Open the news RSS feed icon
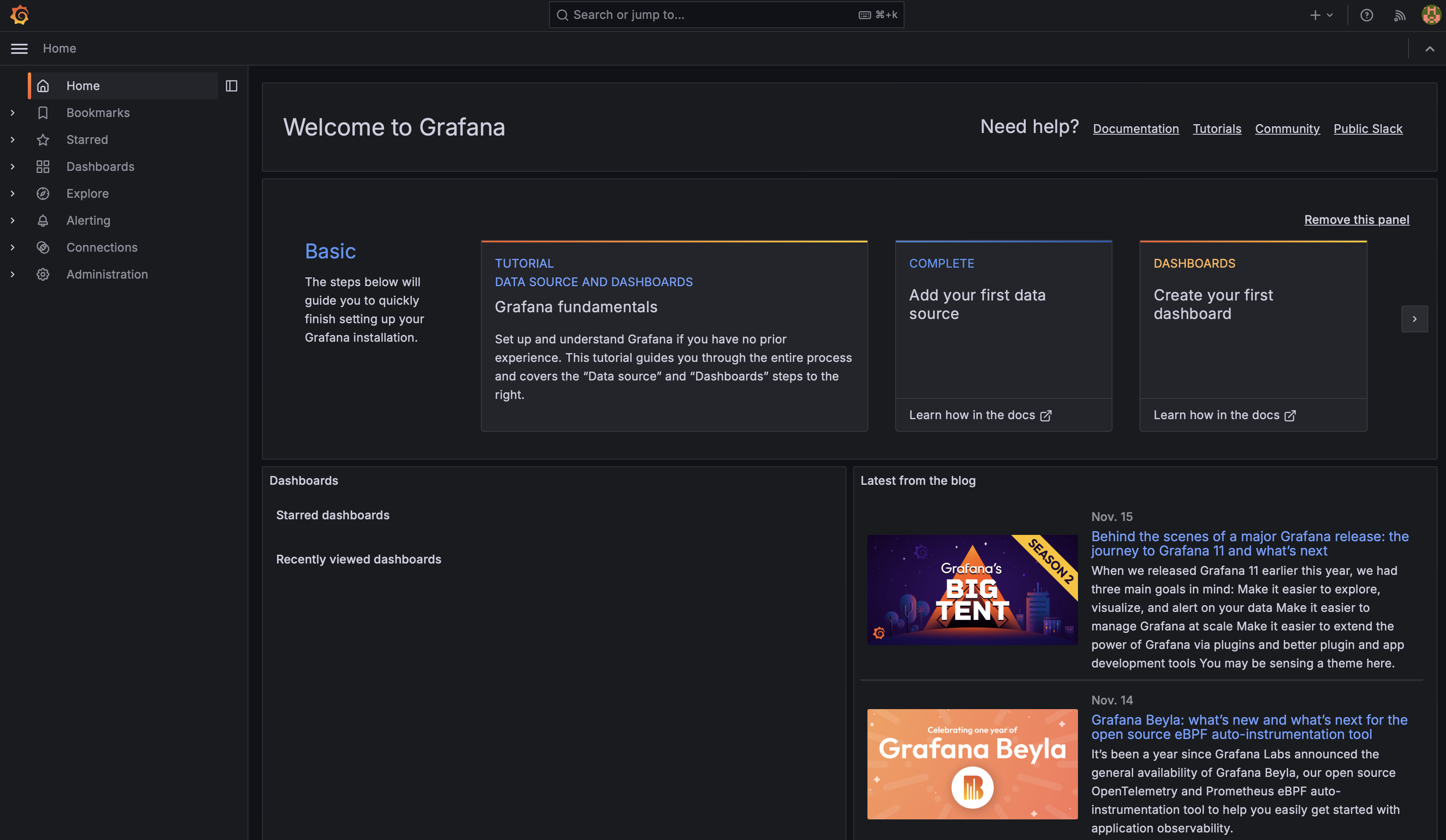Screen dimensions: 1446x840 point(1400,16)
